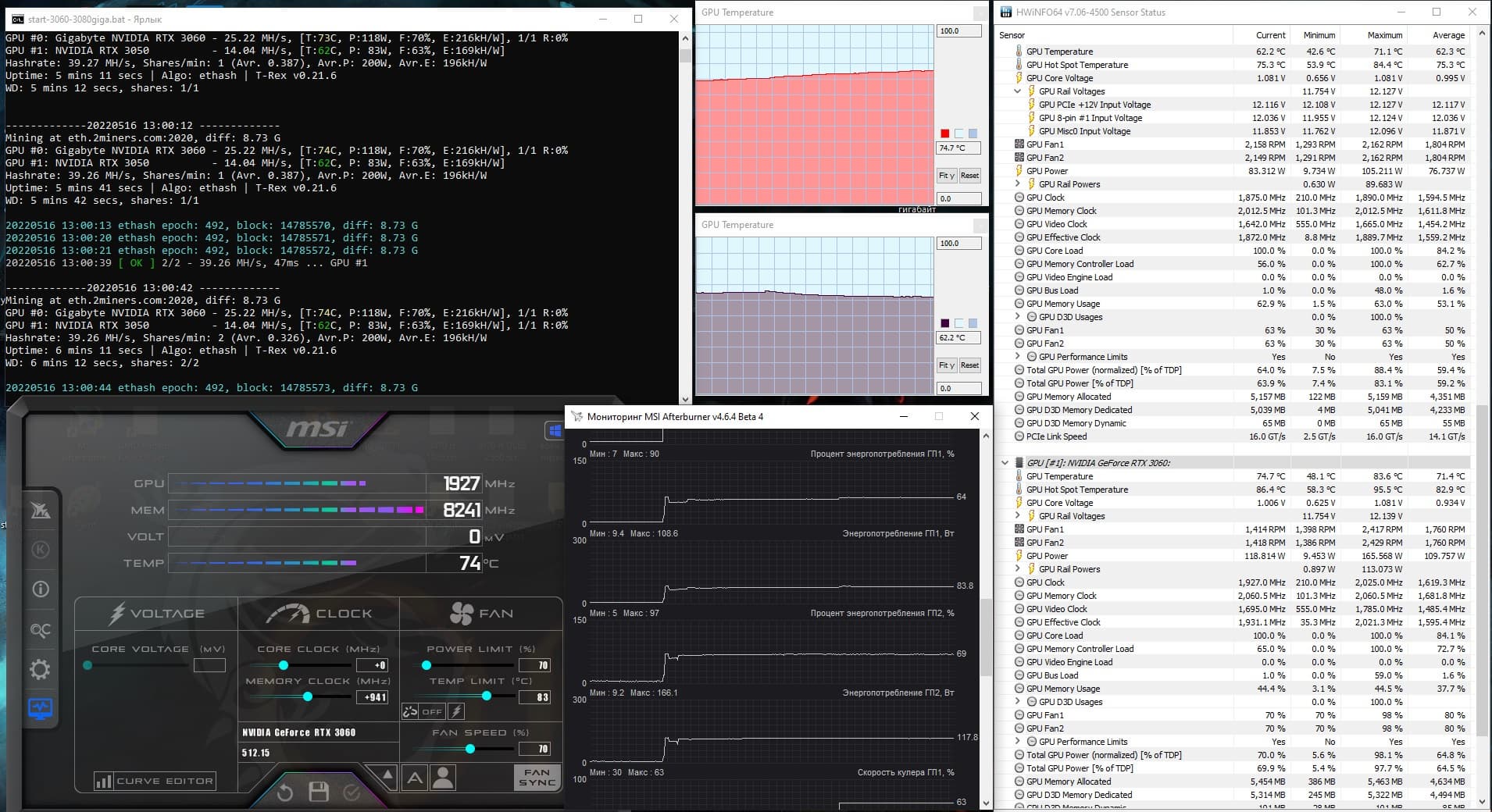Click the Afterburner settings gear icon

click(40, 669)
